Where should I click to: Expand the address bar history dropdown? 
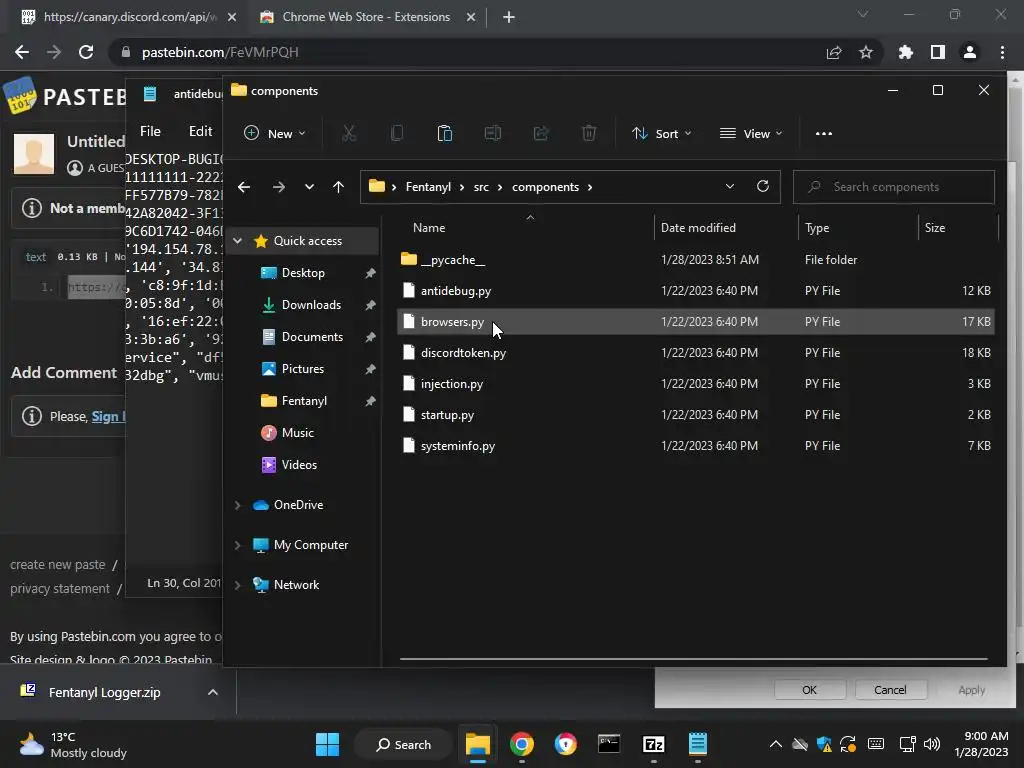pyautogui.click(x=729, y=187)
